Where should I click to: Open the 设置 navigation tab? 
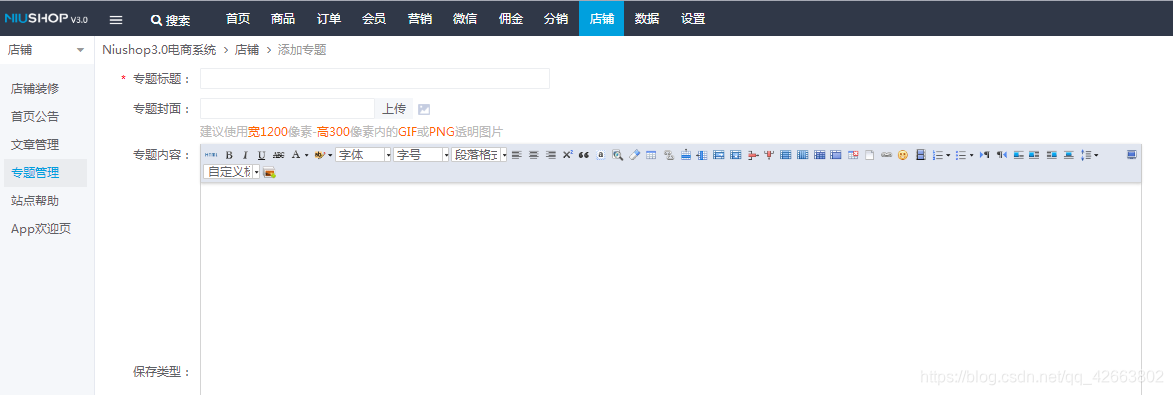coord(693,19)
